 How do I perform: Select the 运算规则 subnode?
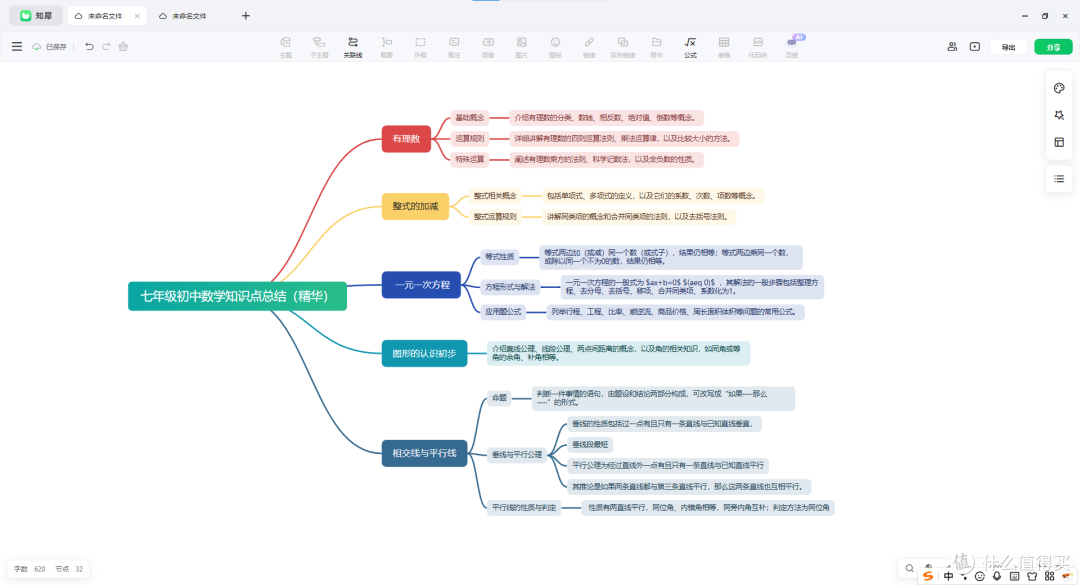[x=470, y=138]
